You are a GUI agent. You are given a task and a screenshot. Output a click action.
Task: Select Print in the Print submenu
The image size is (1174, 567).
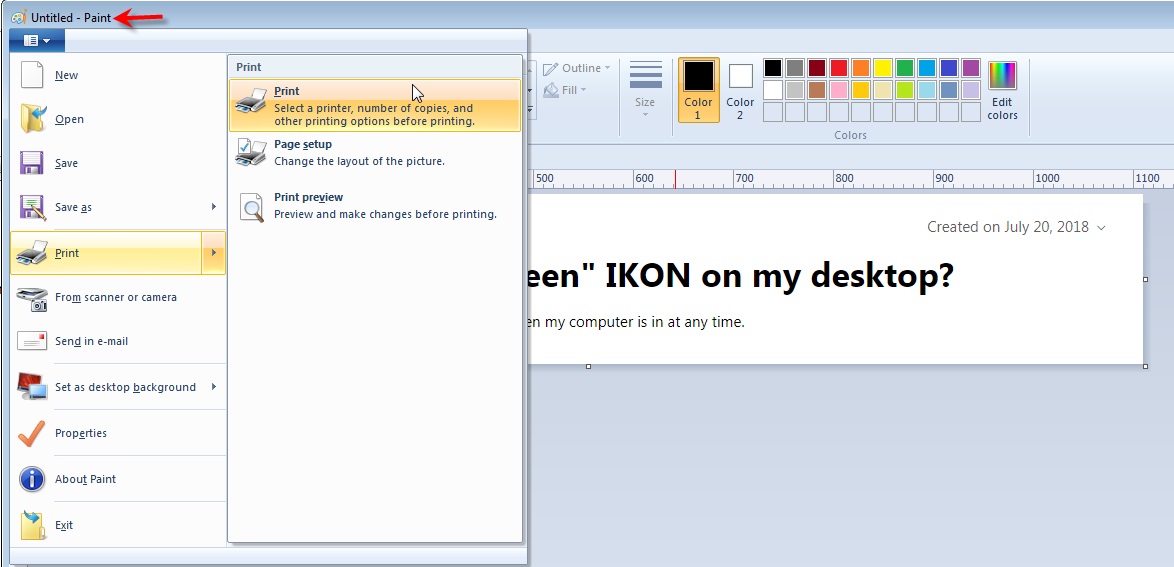(x=374, y=106)
